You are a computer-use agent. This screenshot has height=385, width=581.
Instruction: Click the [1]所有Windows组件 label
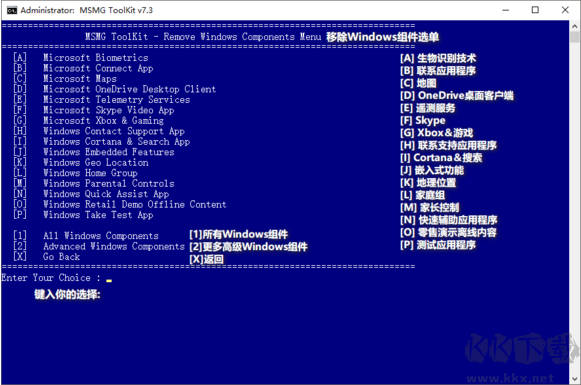[239, 234]
